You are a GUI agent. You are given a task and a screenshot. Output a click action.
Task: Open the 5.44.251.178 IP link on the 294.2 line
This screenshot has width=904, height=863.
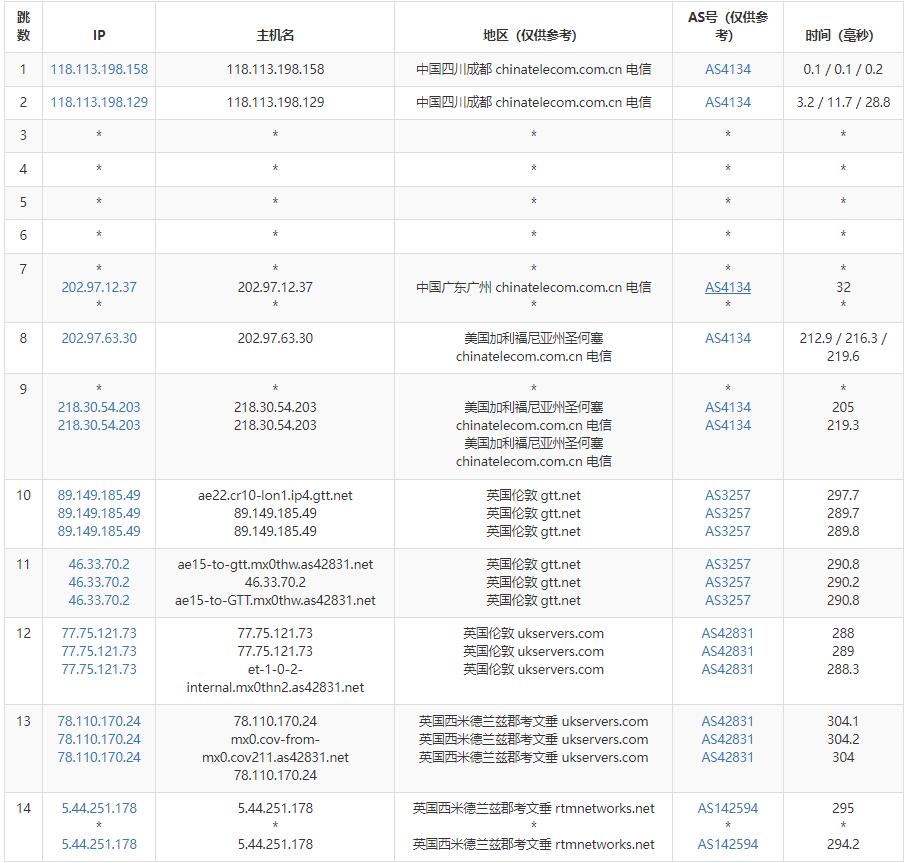99,845
